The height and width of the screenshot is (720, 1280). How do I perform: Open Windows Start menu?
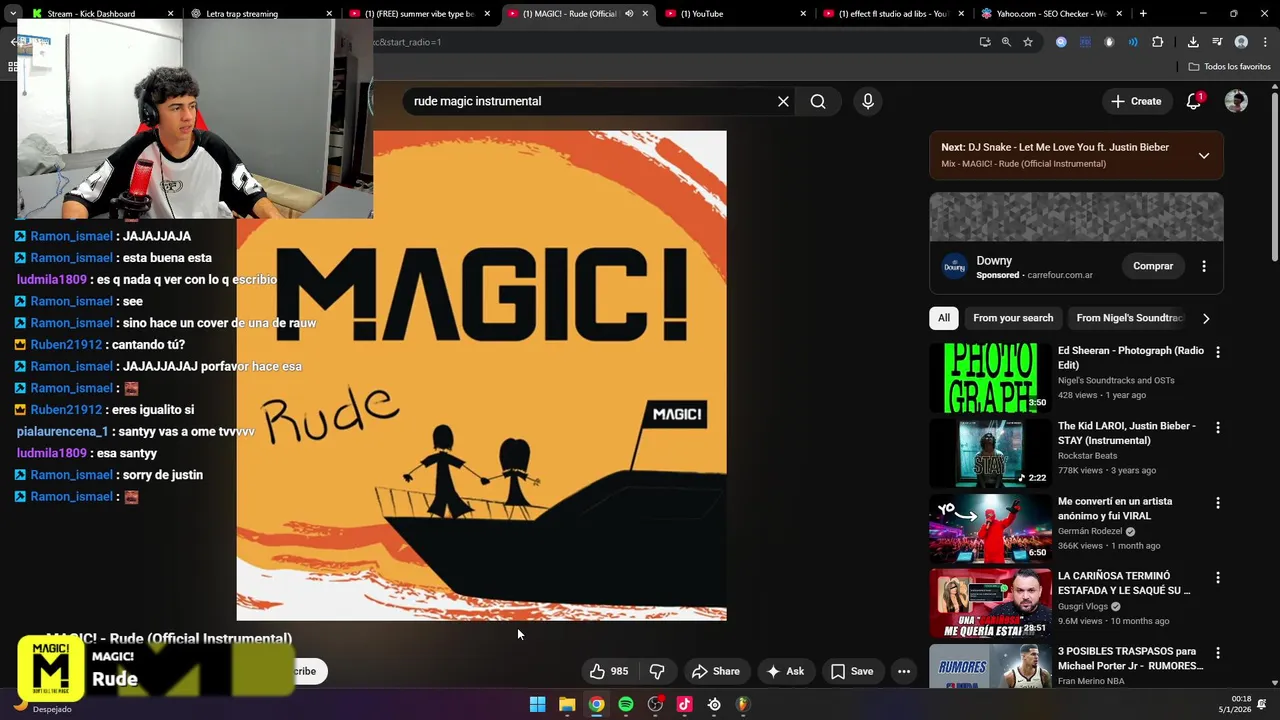point(537,704)
